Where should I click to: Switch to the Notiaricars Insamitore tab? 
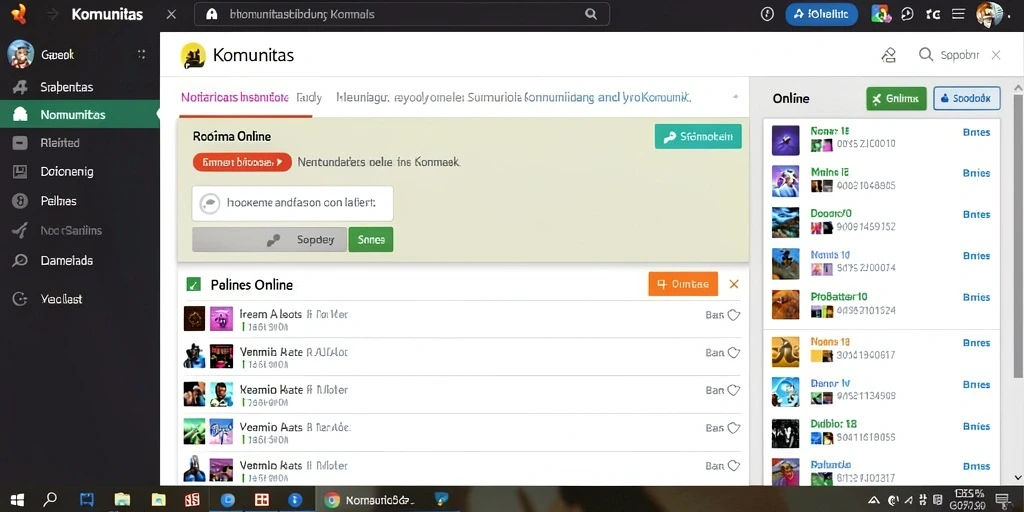click(x=234, y=97)
